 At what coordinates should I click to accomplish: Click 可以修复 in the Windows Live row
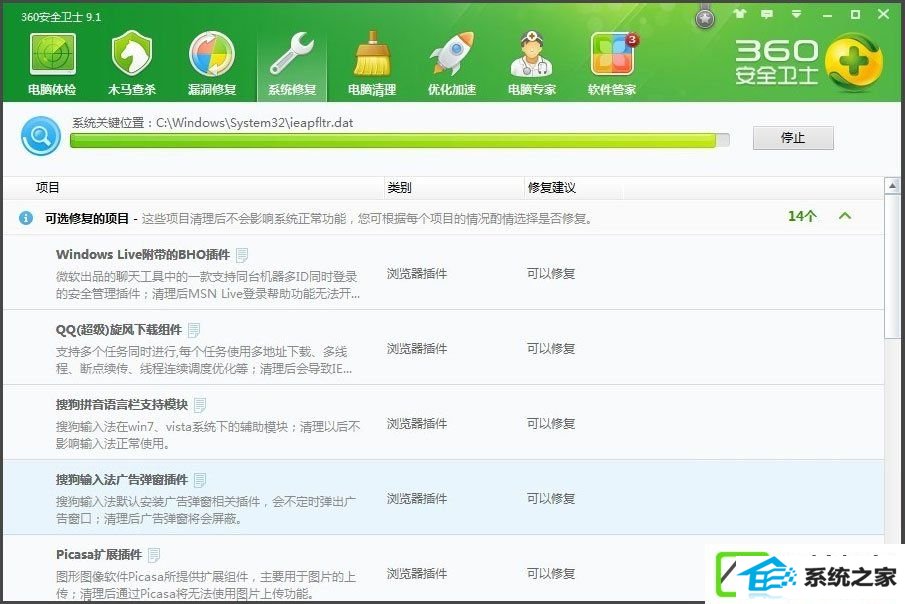click(551, 274)
